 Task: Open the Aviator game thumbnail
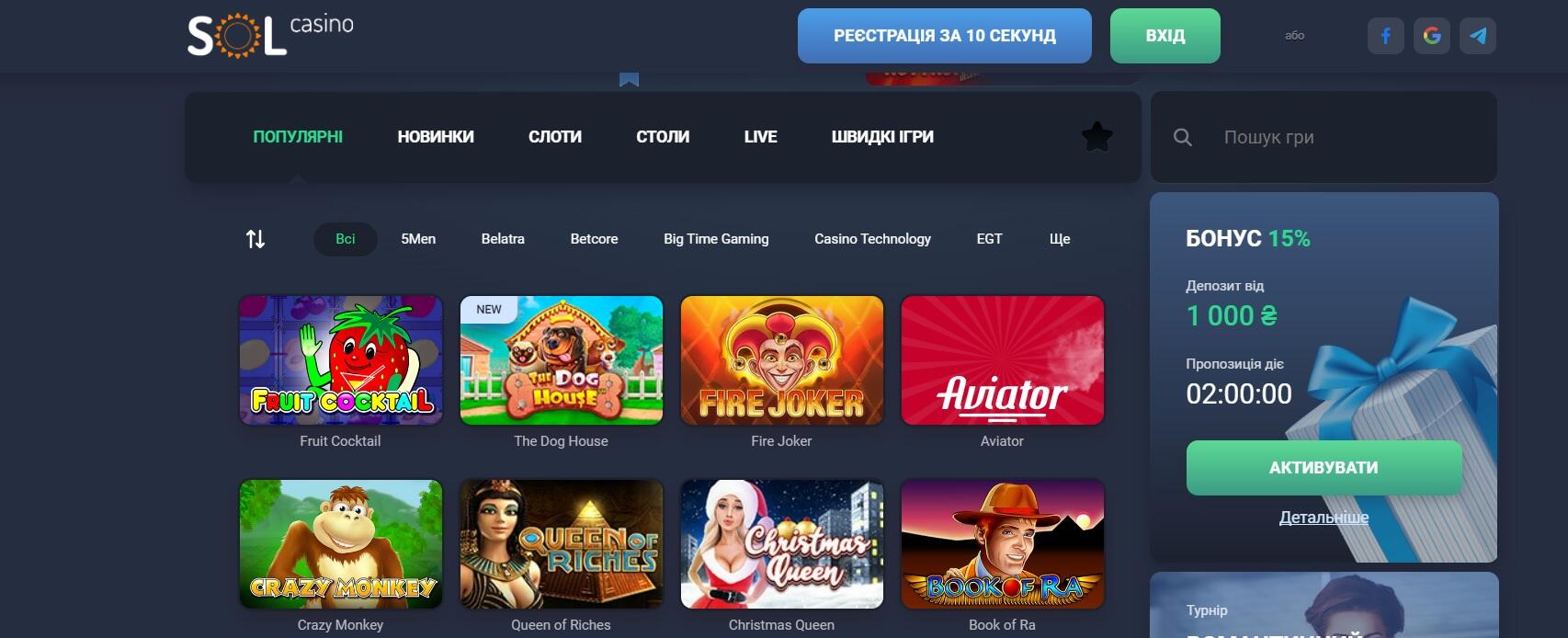pyautogui.click(x=1002, y=360)
